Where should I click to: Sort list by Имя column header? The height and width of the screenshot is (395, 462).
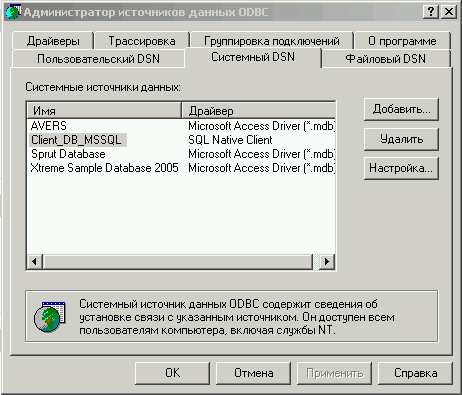tap(104, 110)
